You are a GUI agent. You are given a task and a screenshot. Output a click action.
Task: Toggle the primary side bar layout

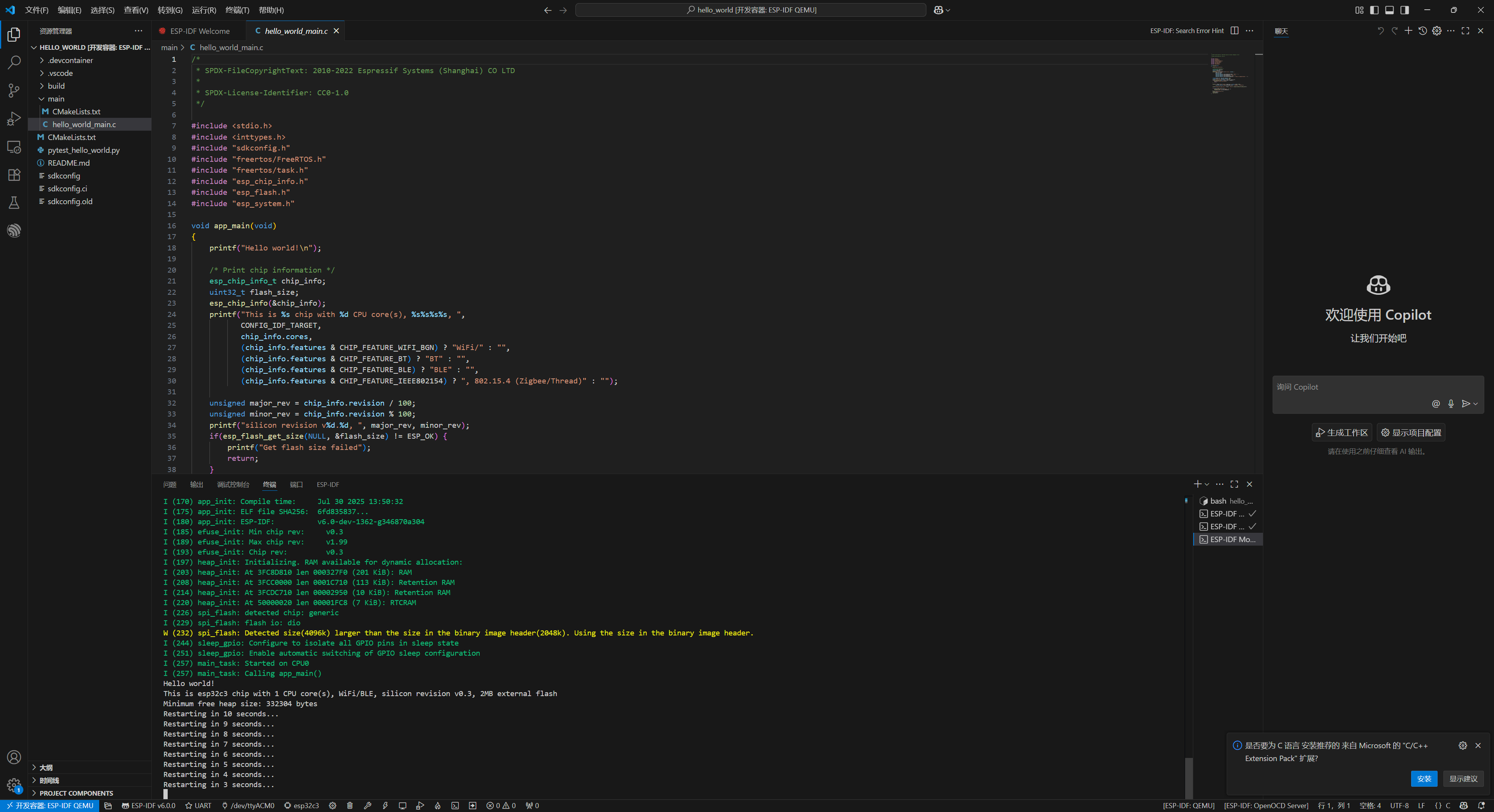click(x=1374, y=10)
